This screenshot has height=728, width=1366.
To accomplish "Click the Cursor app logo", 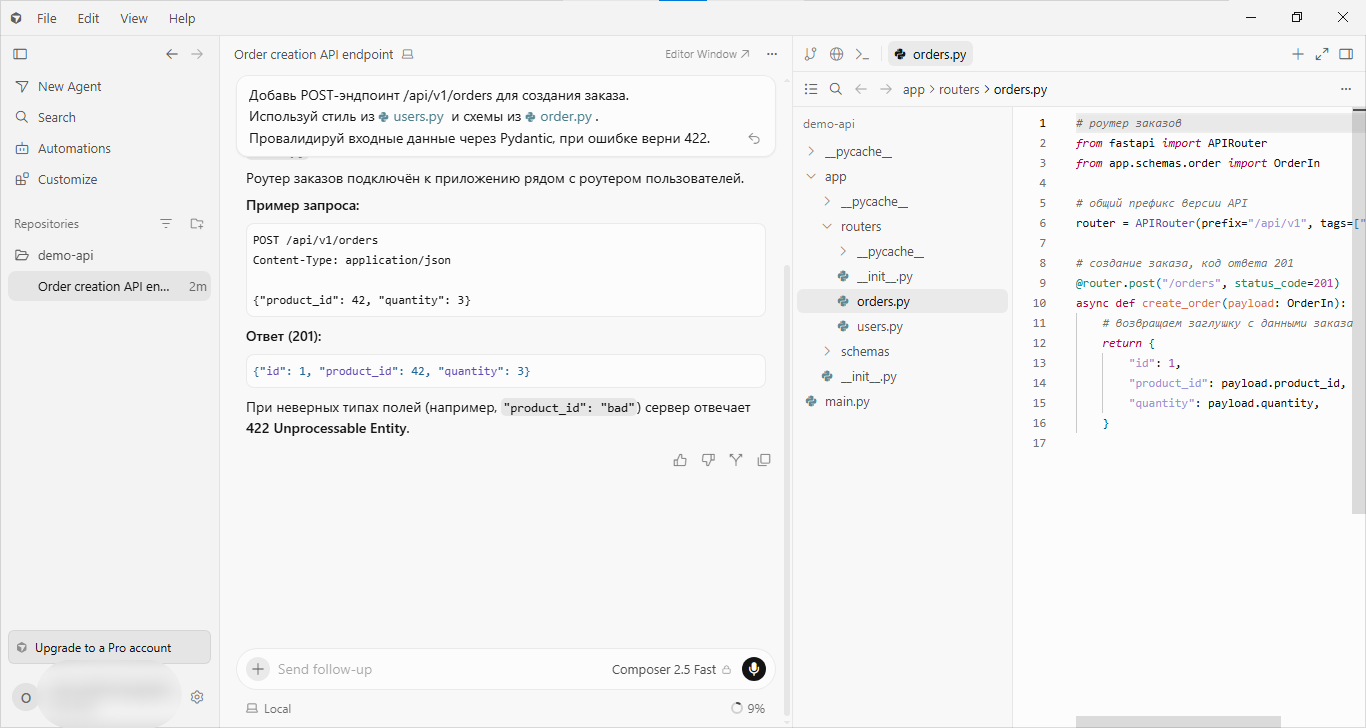I will pos(16,18).
